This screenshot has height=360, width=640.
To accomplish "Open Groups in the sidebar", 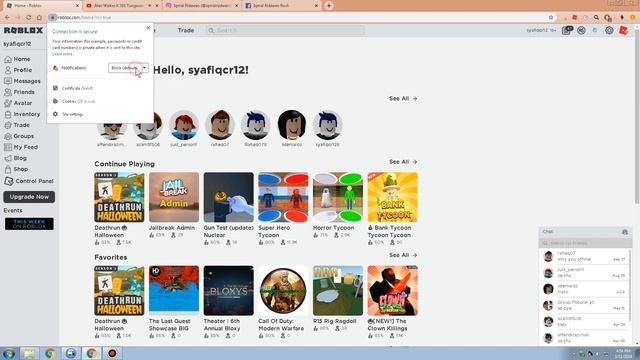I will coord(19,136).
